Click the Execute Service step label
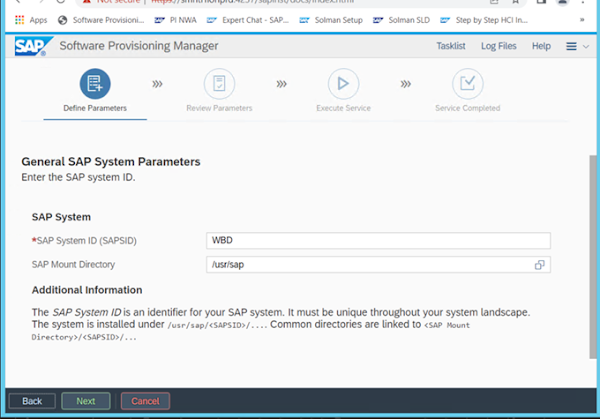This screenshot has height=419, width=600. click(x=343, y=108)
